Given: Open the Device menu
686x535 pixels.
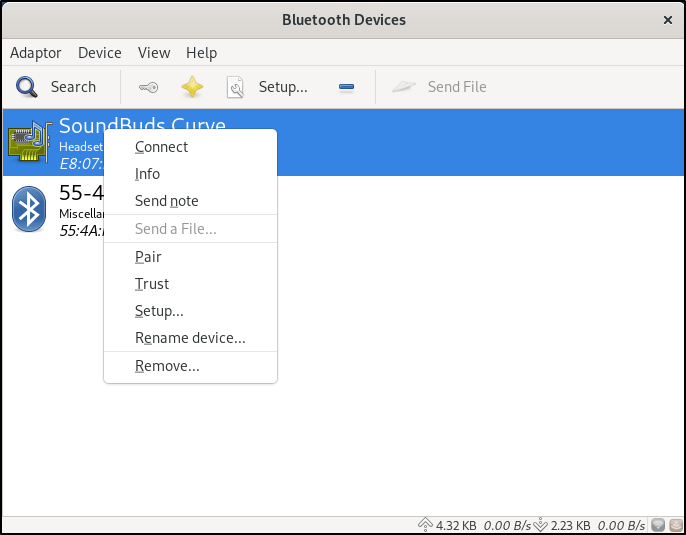Looking at the screenshot, I should click(x=99, y=53).
